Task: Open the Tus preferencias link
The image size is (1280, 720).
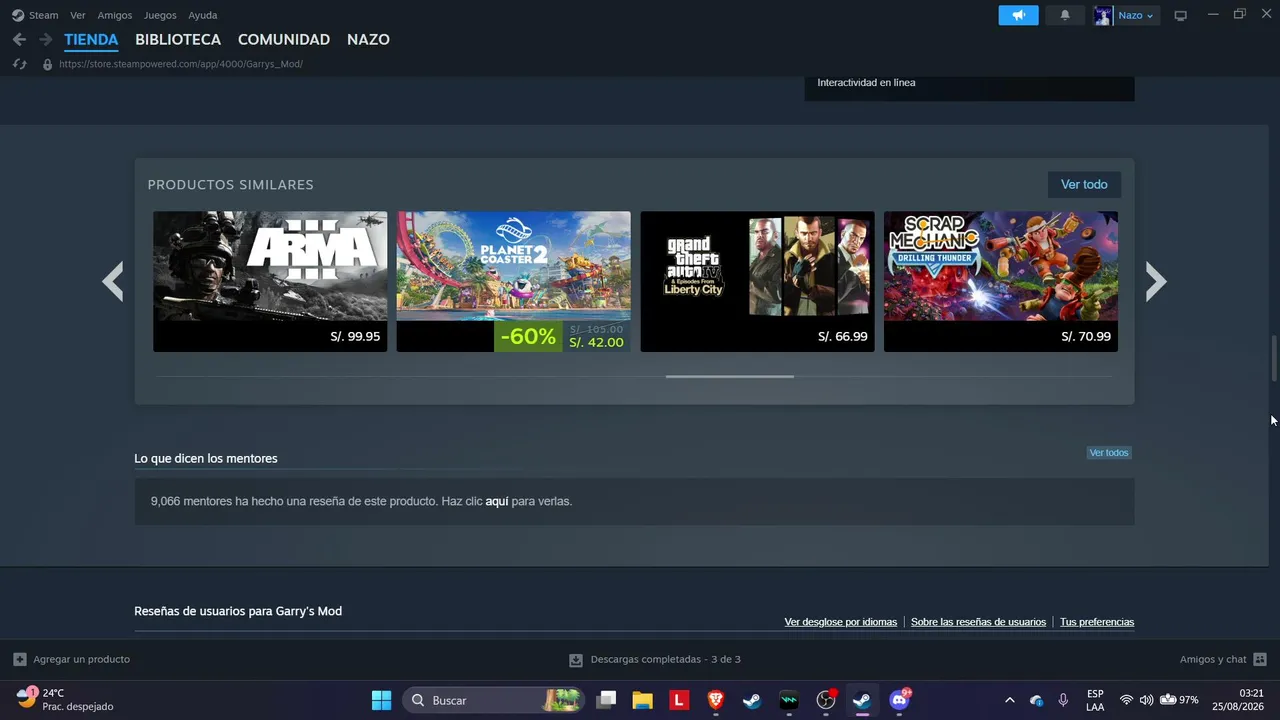Action: pos(1097,622)
